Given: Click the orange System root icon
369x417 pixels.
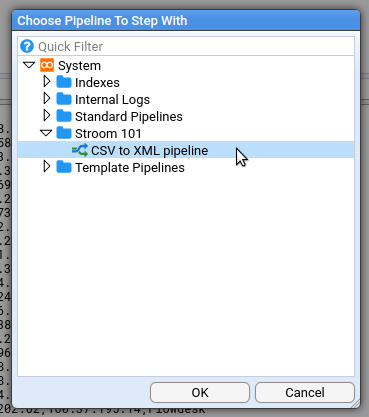Looking at the screenshot, I should click(47, 65).
